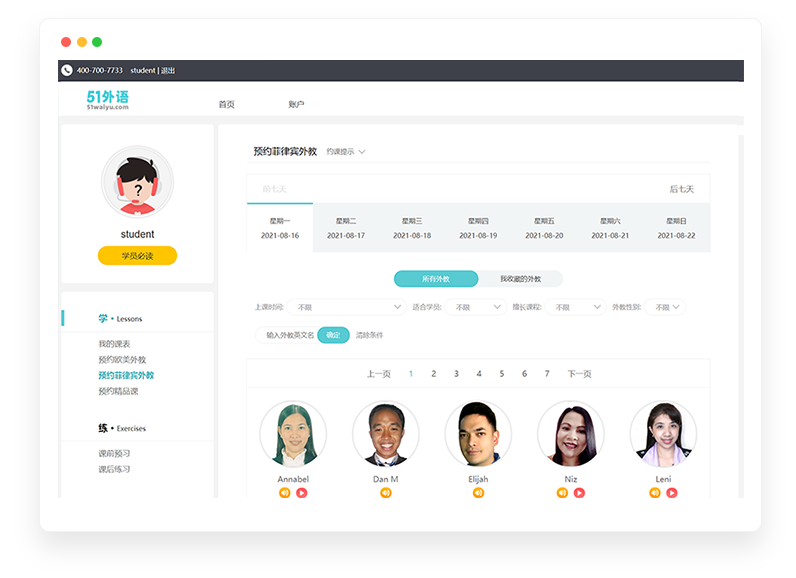Click the yellow 学员必读 button
Screen dimensions: 796x578
(x=137, y=256)
